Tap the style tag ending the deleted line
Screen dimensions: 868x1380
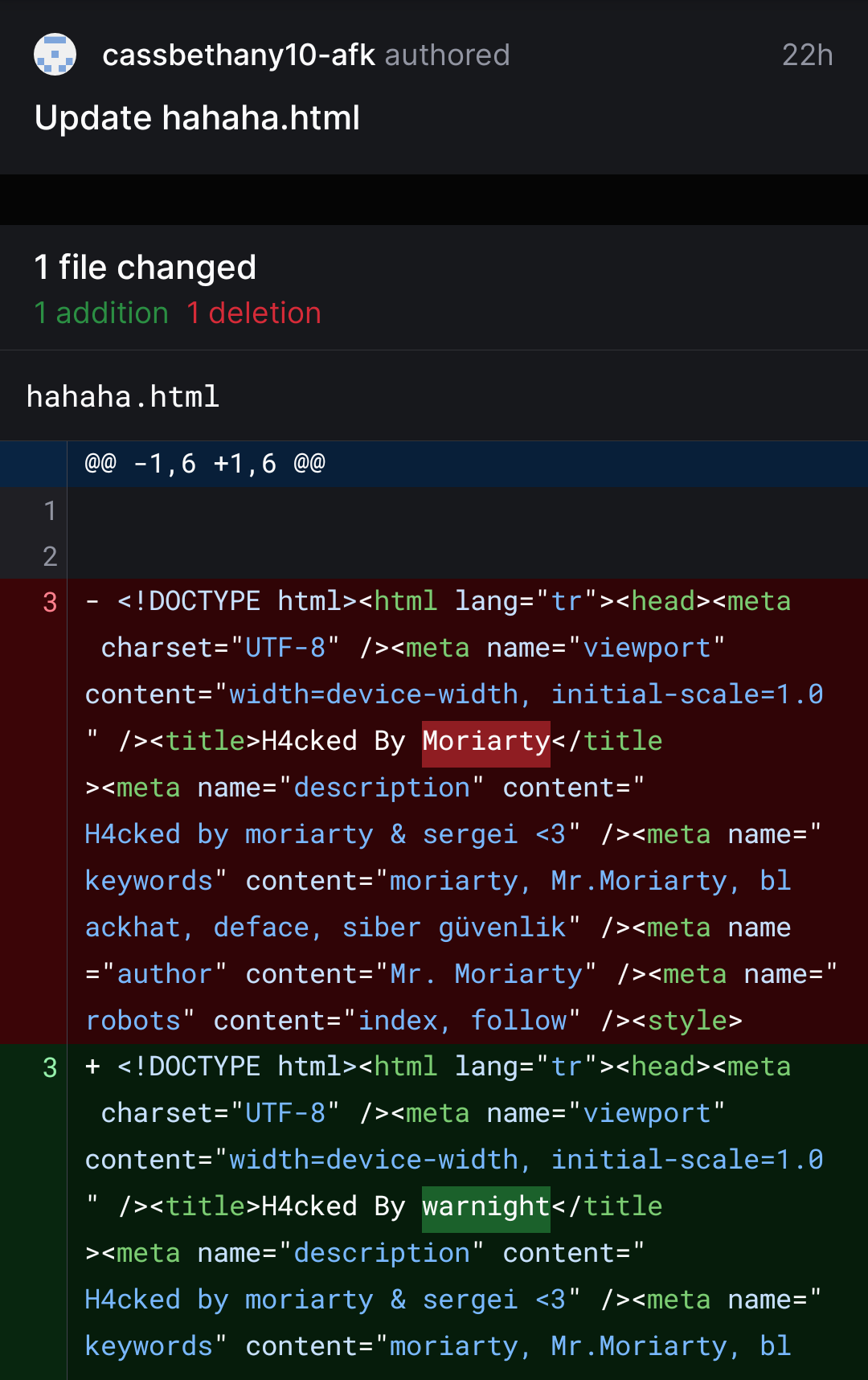[694, 1021]
